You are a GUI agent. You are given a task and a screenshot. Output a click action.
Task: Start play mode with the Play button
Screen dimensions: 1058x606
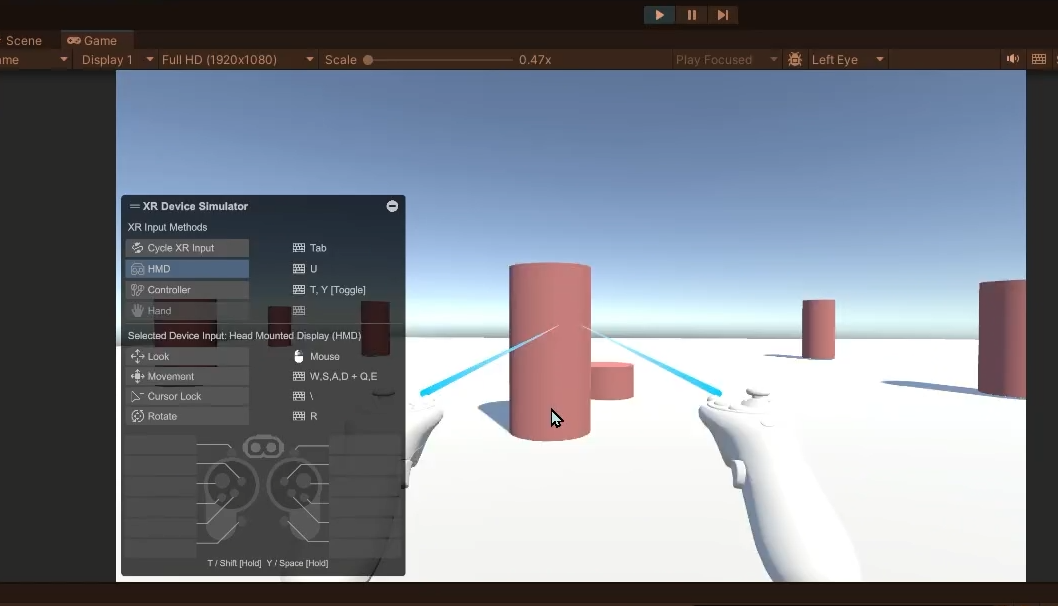tap(659, 15)
